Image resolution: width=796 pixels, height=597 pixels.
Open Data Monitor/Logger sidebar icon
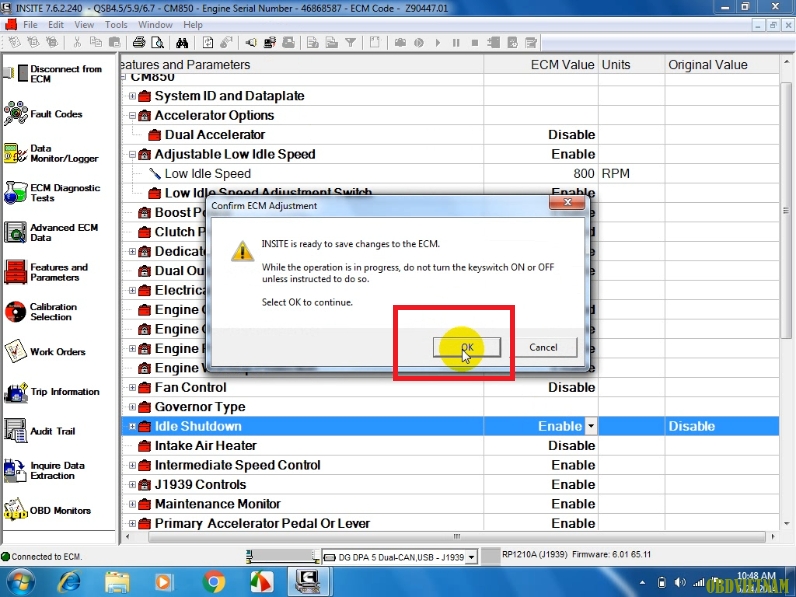coord(15,153)
